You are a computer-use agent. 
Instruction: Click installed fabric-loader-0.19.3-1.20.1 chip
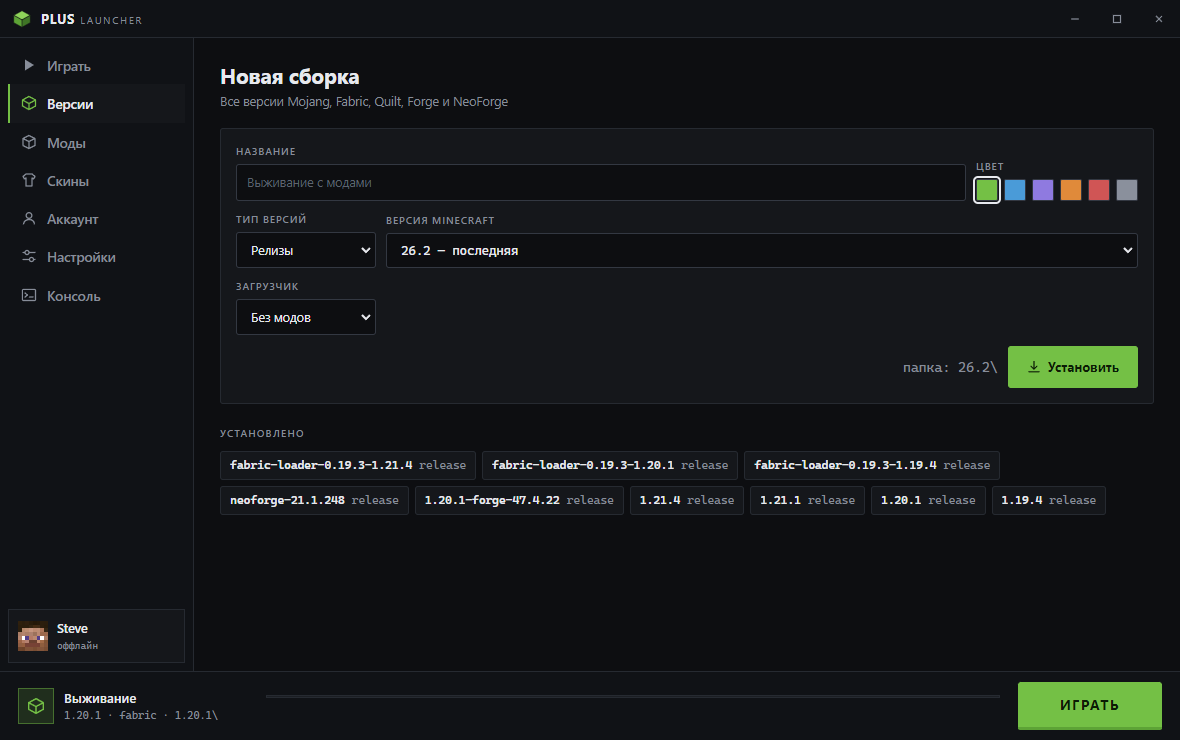pyautogui.click(x=610, y=465)
